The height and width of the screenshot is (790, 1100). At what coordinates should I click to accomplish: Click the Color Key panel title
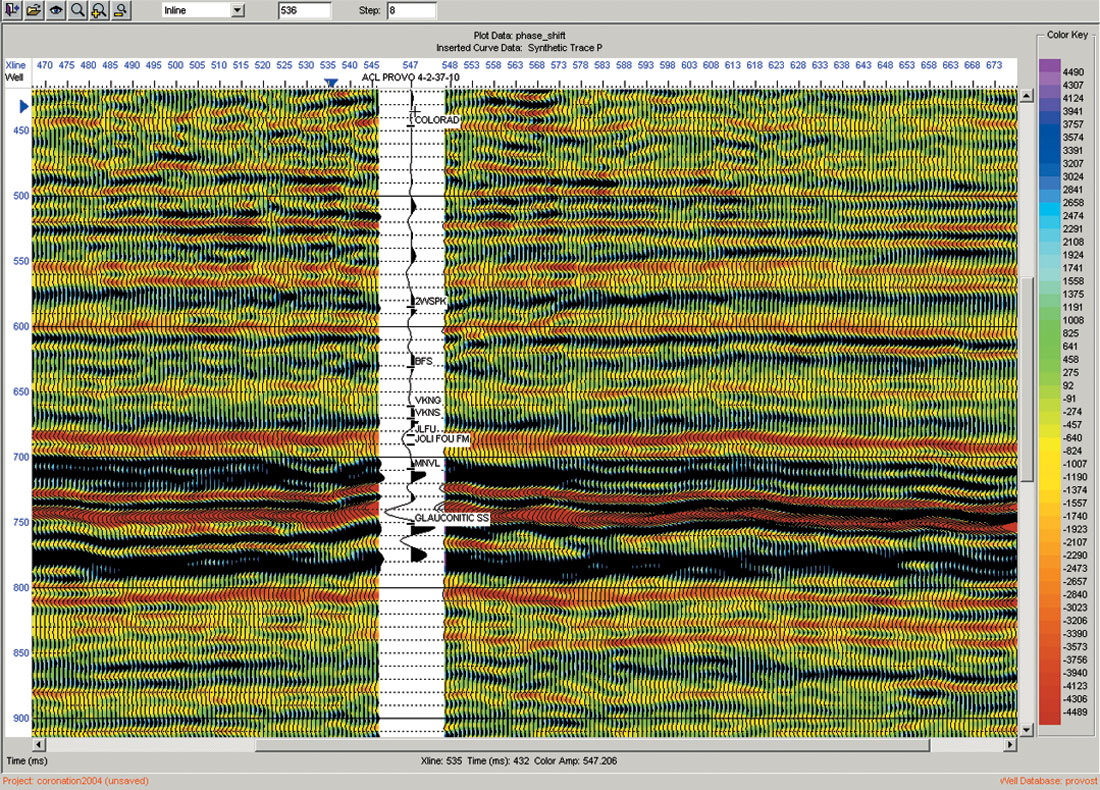1067,34
